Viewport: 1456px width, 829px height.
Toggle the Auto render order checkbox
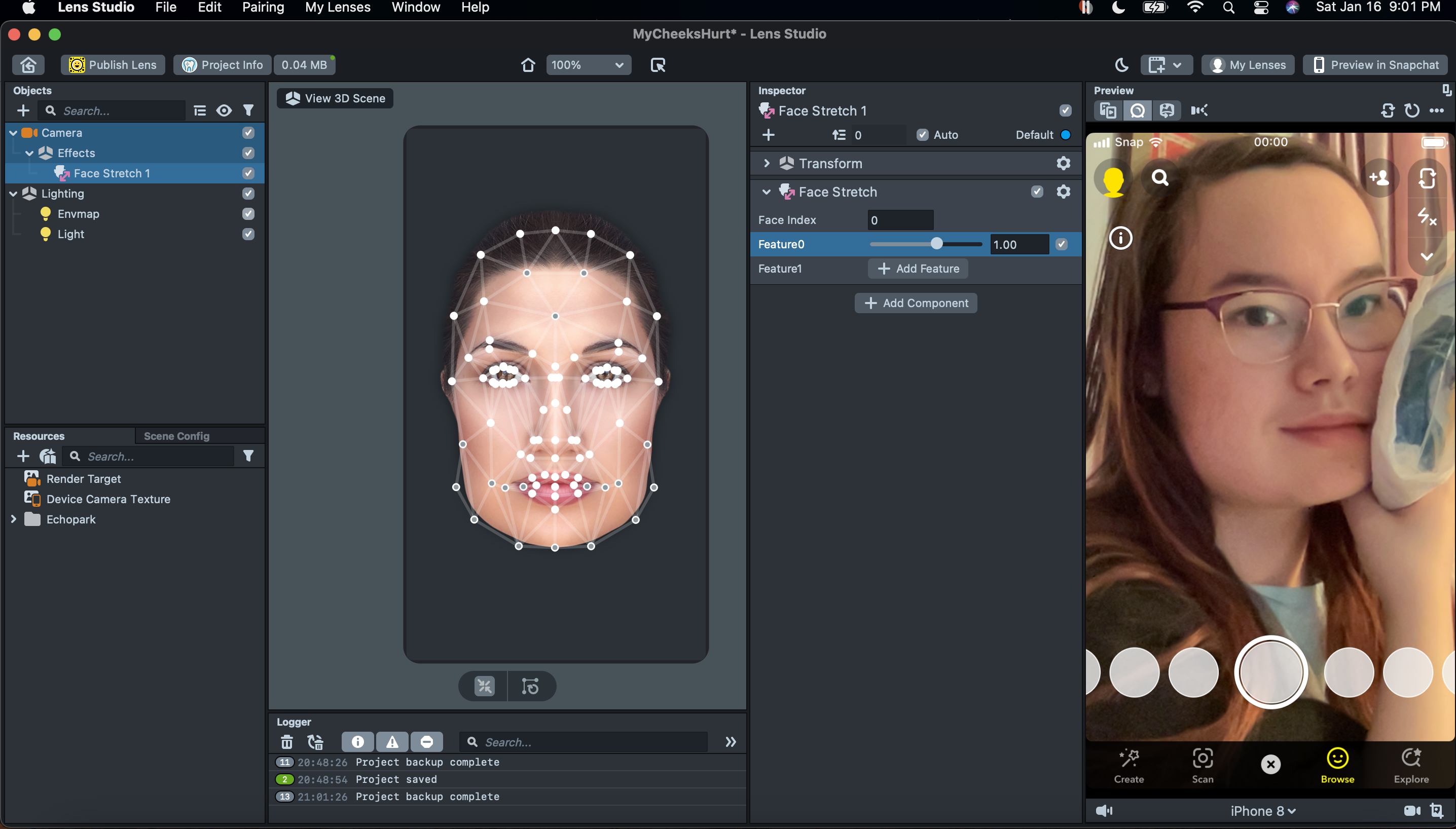[922, 135]
